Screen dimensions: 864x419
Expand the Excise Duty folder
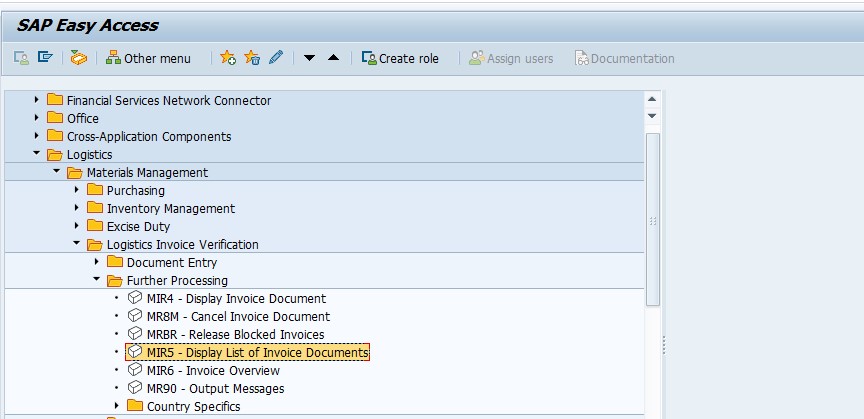(77, 225)
